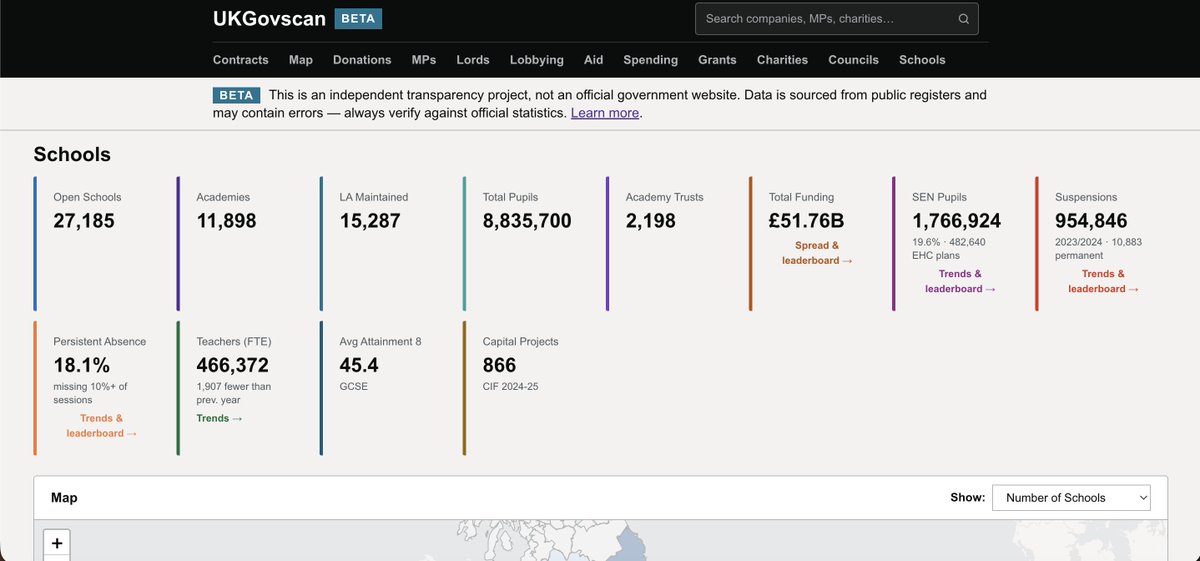The width and height of the screenshot is (1200, 561).
Task: Open Total Funding Spread & leaderboard link
Action: (817, 253)
